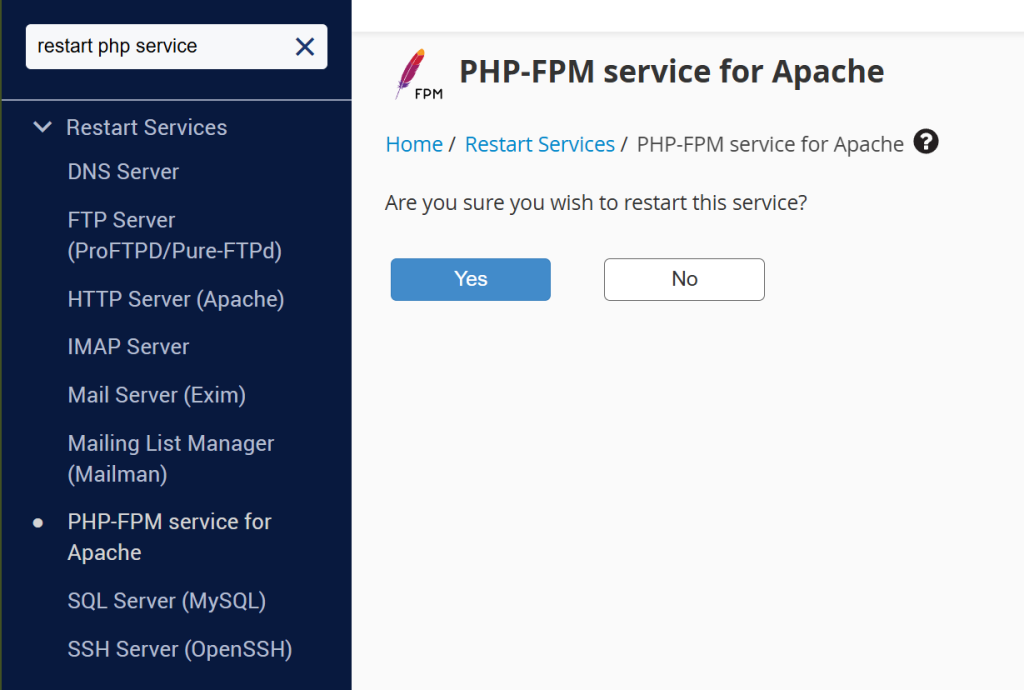Open HTTP Server (Apache) menu item

176,299
